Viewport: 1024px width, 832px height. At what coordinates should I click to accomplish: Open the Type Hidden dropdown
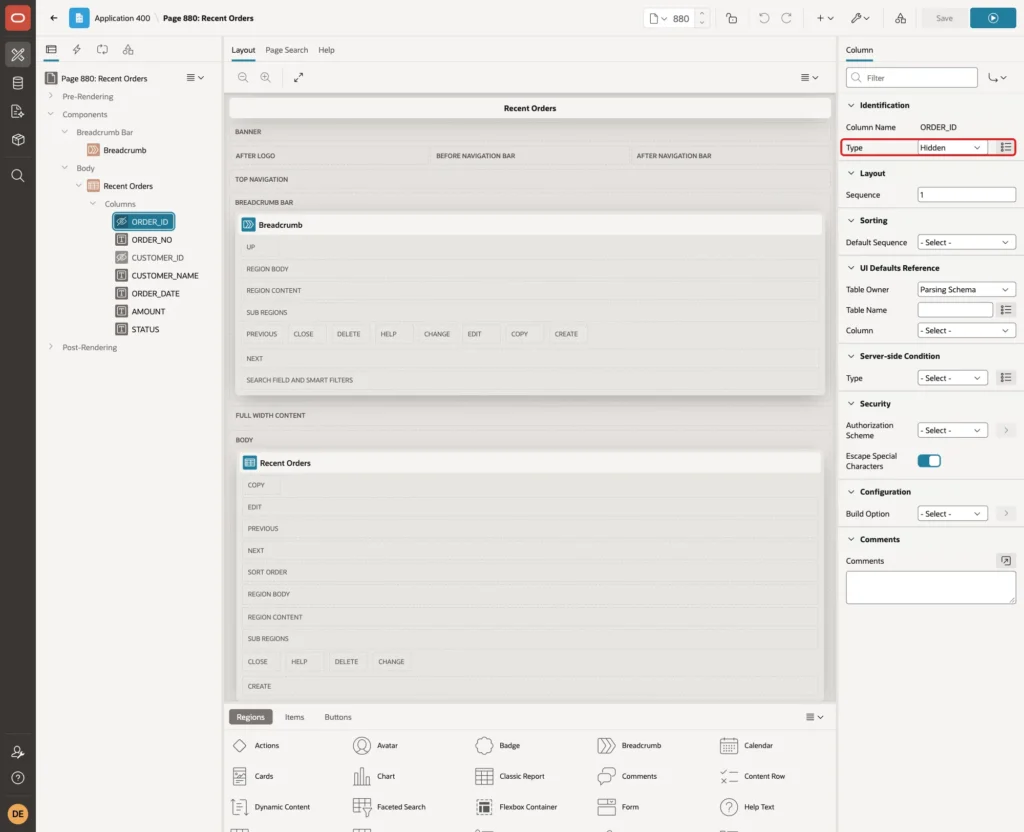(952, 148)
